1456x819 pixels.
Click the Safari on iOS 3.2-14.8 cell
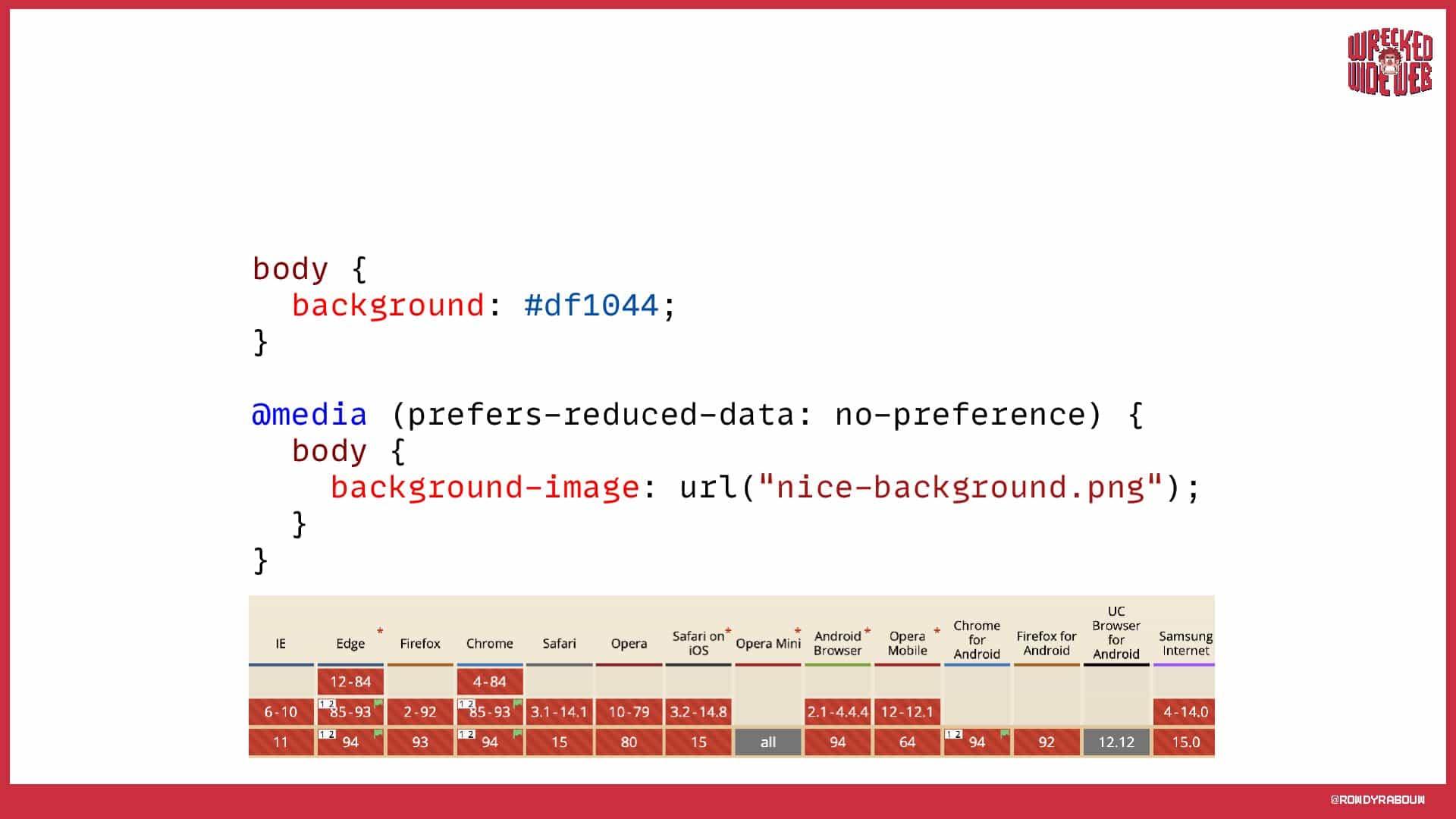pos(698,711)
